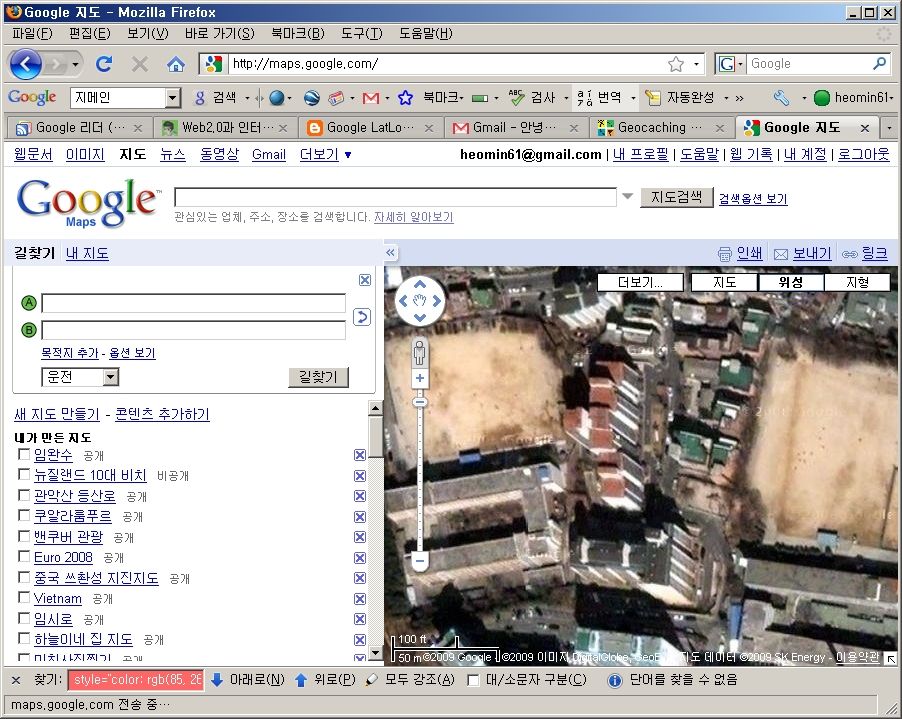Enable the 관악산 등산로 map checkbox
Viewport: 902px width, 719px height.
click(x=24, y=495)
